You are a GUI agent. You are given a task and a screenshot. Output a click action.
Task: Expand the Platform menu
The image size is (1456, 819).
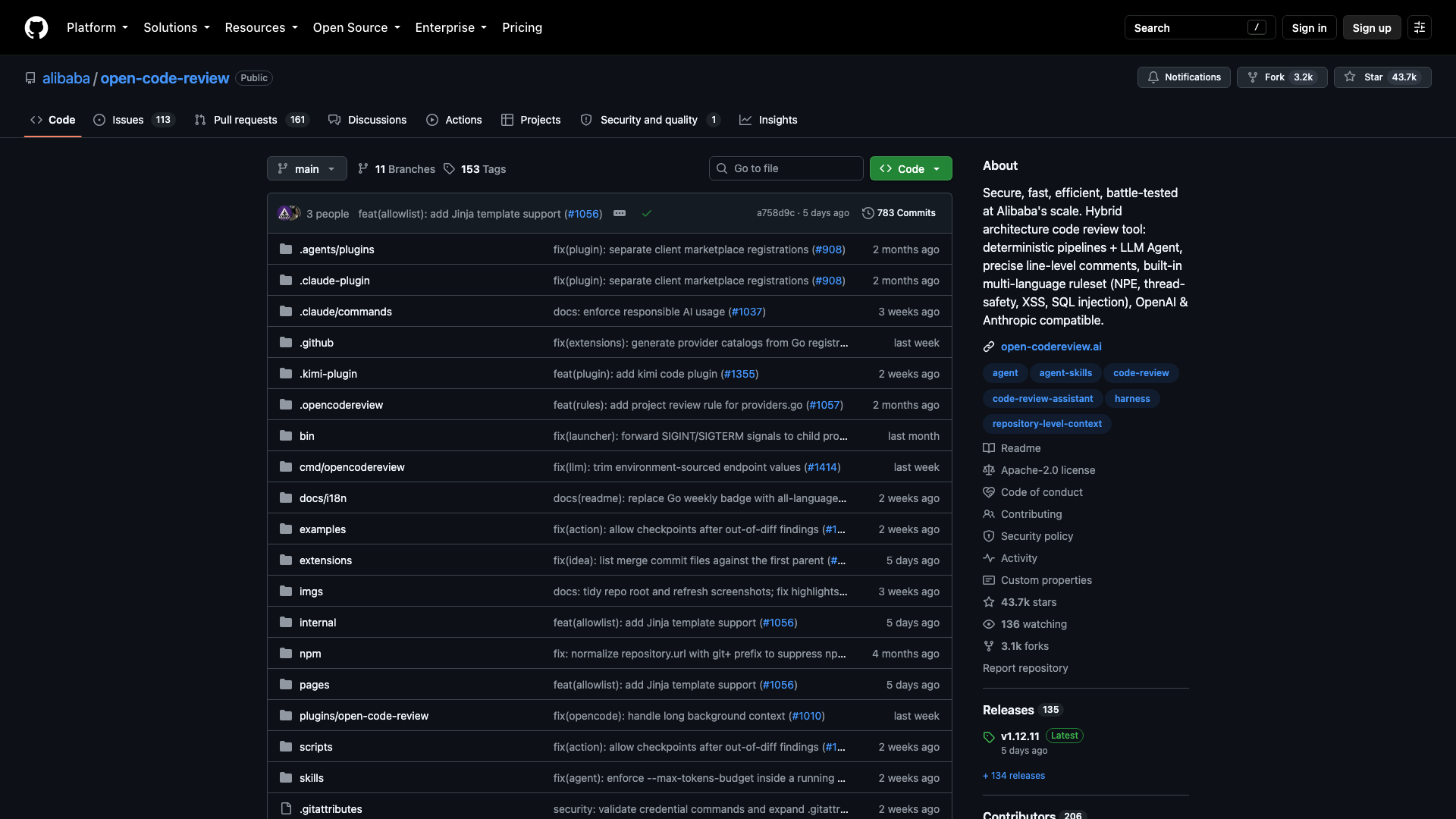97,27
